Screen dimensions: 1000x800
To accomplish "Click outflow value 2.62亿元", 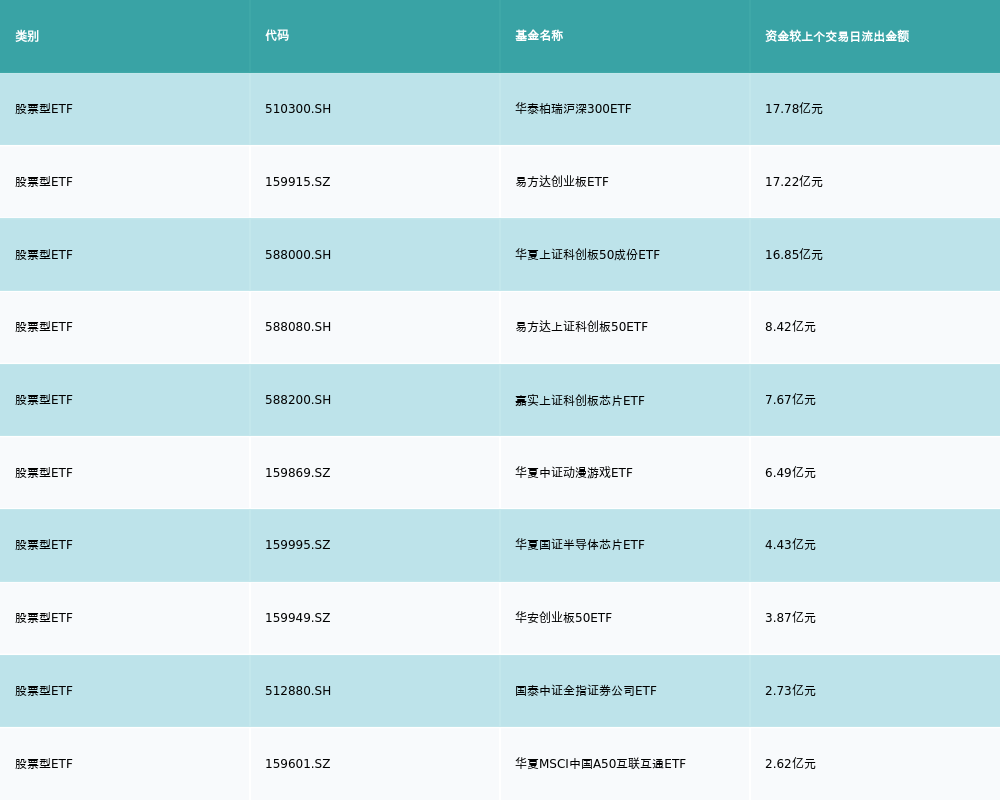I will [x=790, y=764].
